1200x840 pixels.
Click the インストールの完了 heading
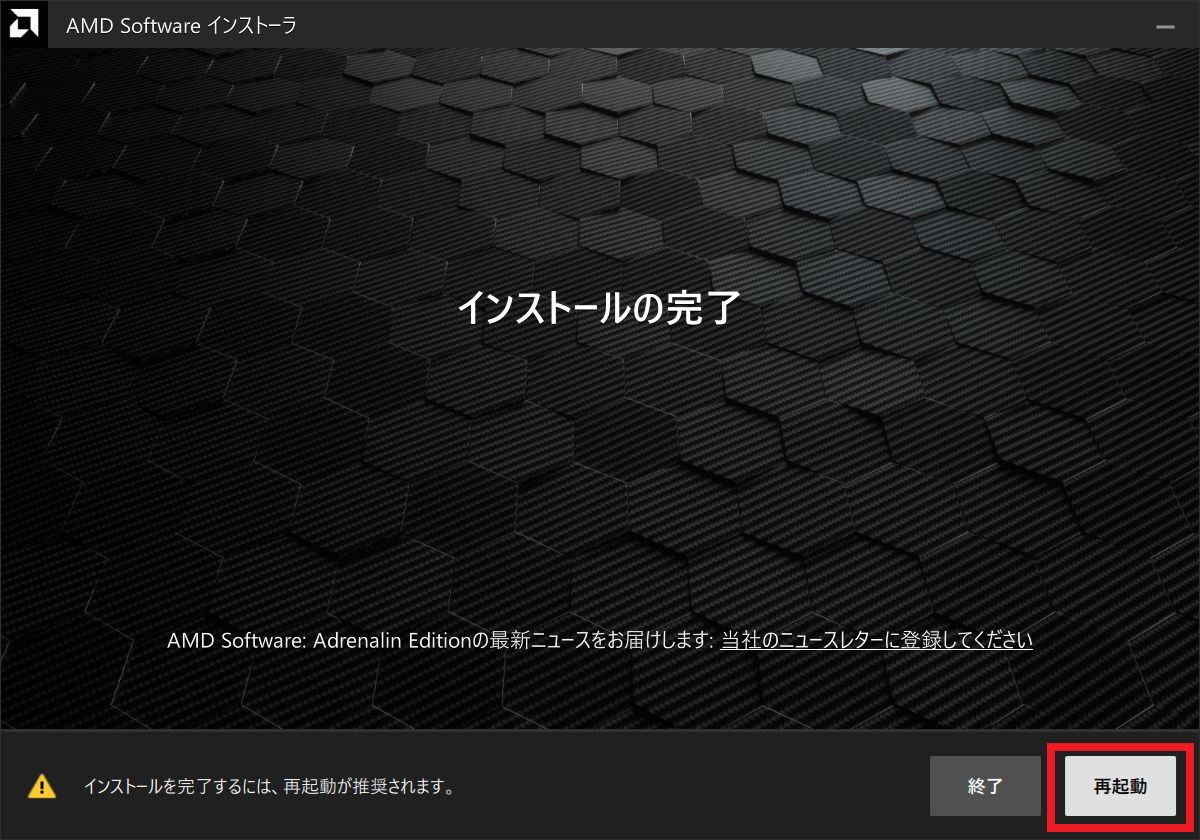point(600,309)
